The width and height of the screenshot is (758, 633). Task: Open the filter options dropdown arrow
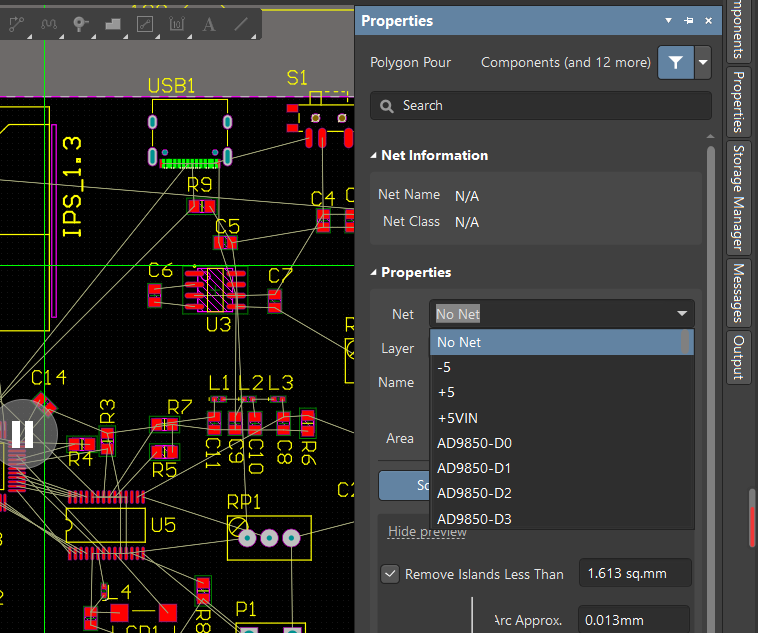click(703, 62)
